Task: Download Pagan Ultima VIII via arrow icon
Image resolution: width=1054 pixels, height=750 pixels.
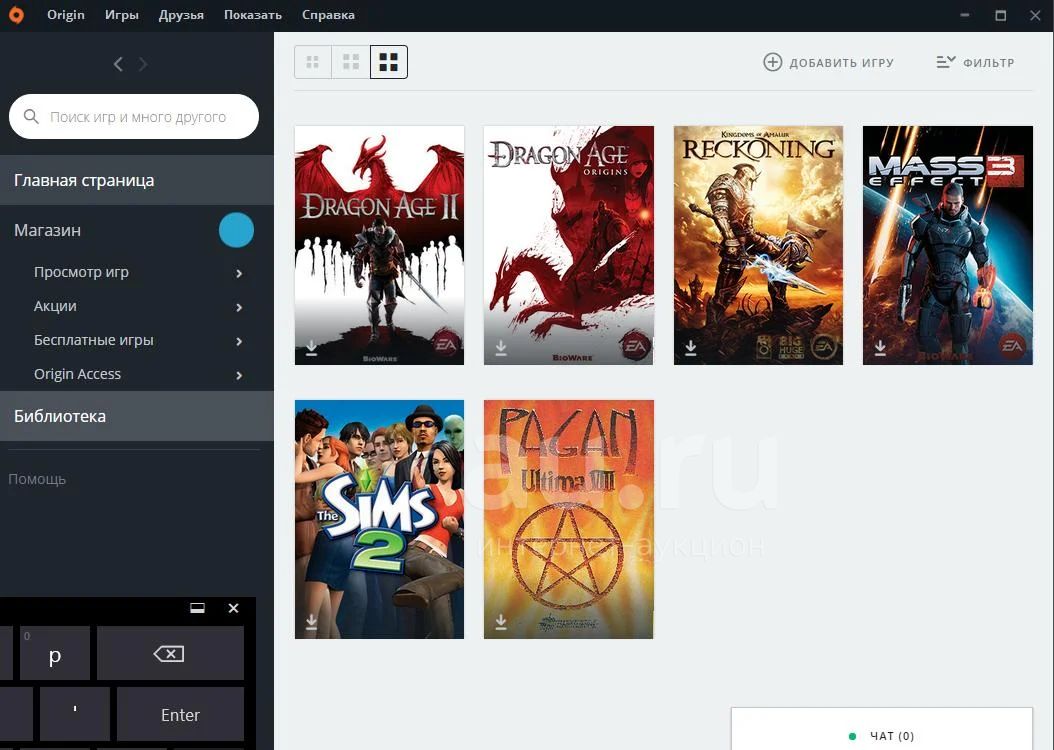Action: tap(501, 622)
